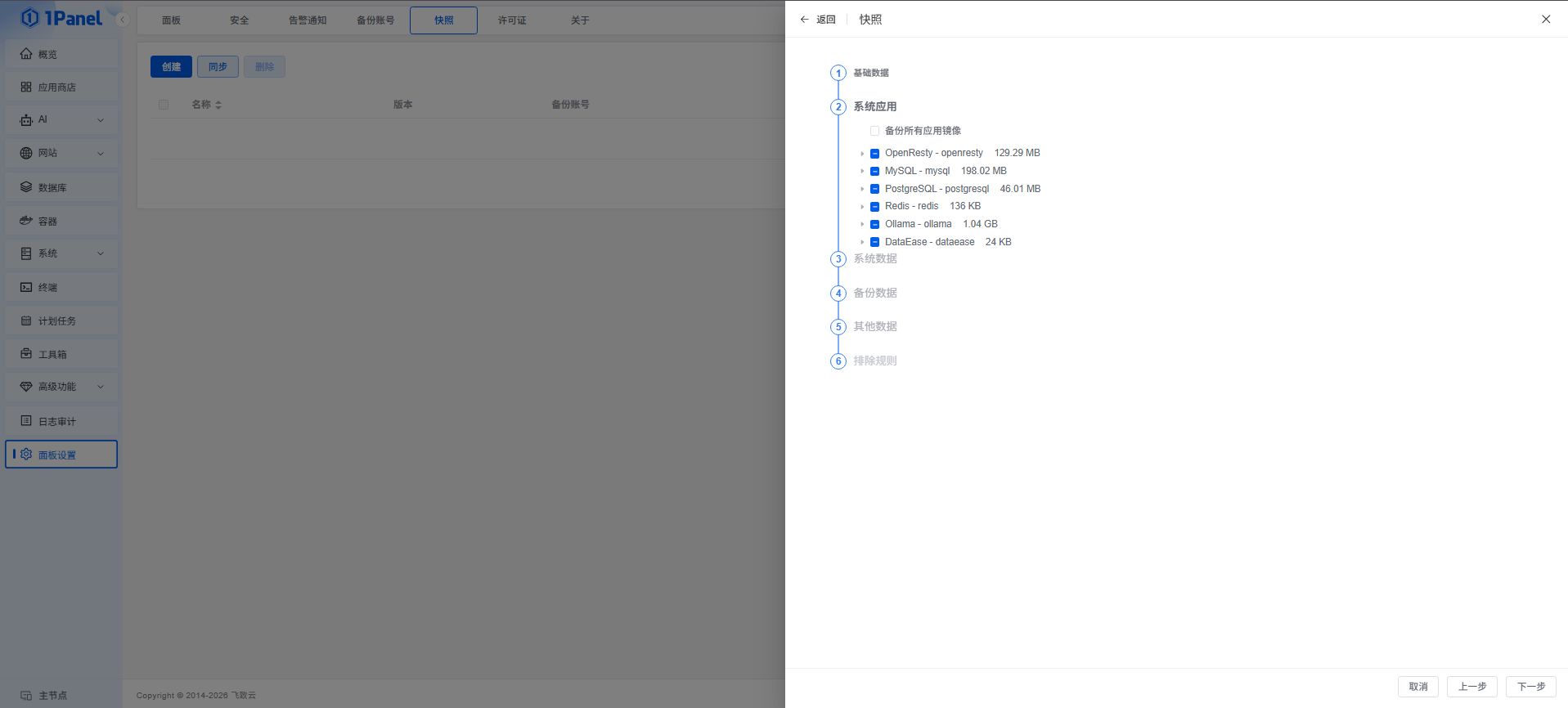Screen dimensions: 1568x708
Task: Jump to step 3 系统数据
Action: coord(875,258)
